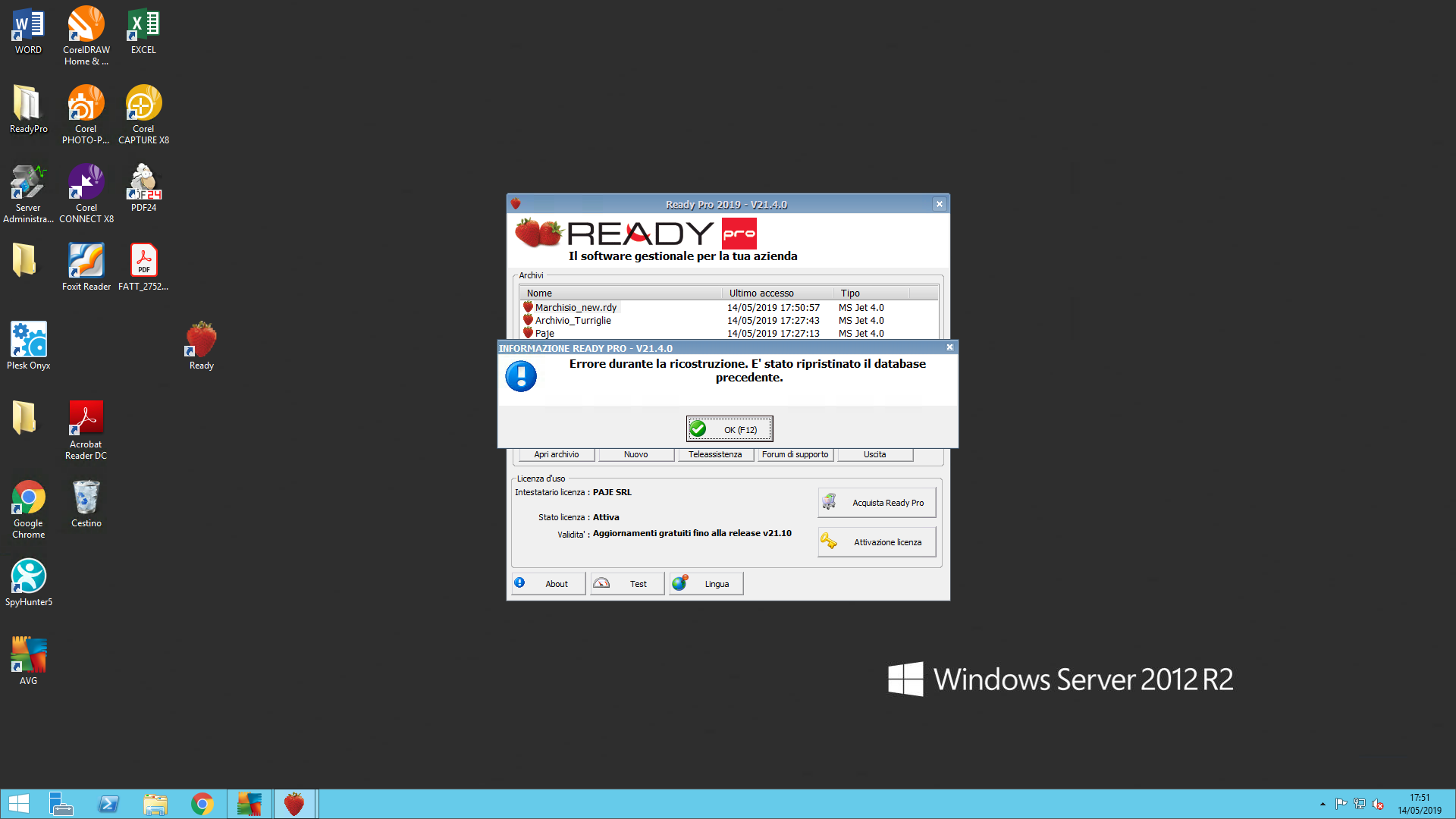The height and width of the screenshot is (819, 1456).
Task: Open the Server Administrator desktop icon
Action: click(28, 194)
